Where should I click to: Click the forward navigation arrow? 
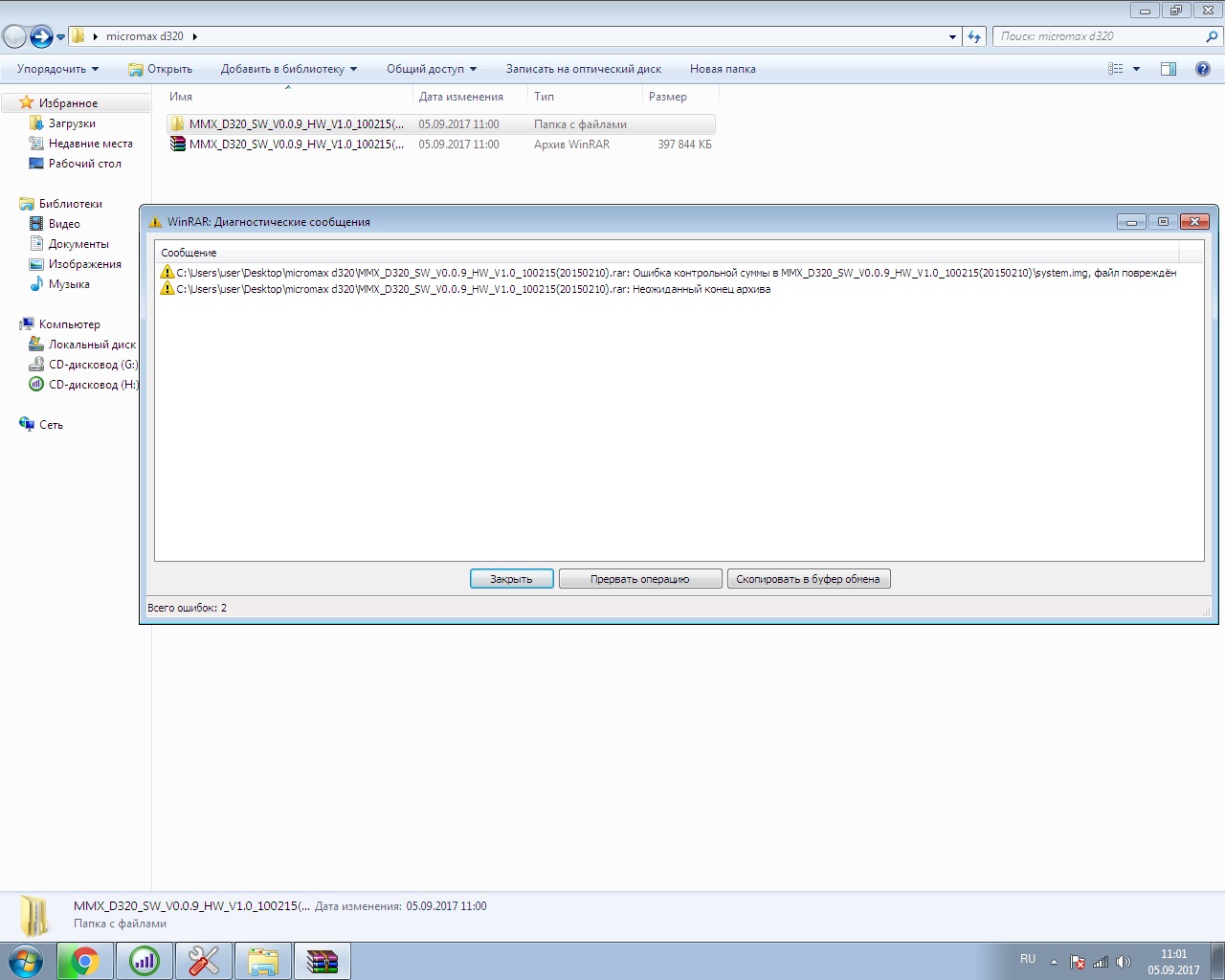(x=41, y=36)
